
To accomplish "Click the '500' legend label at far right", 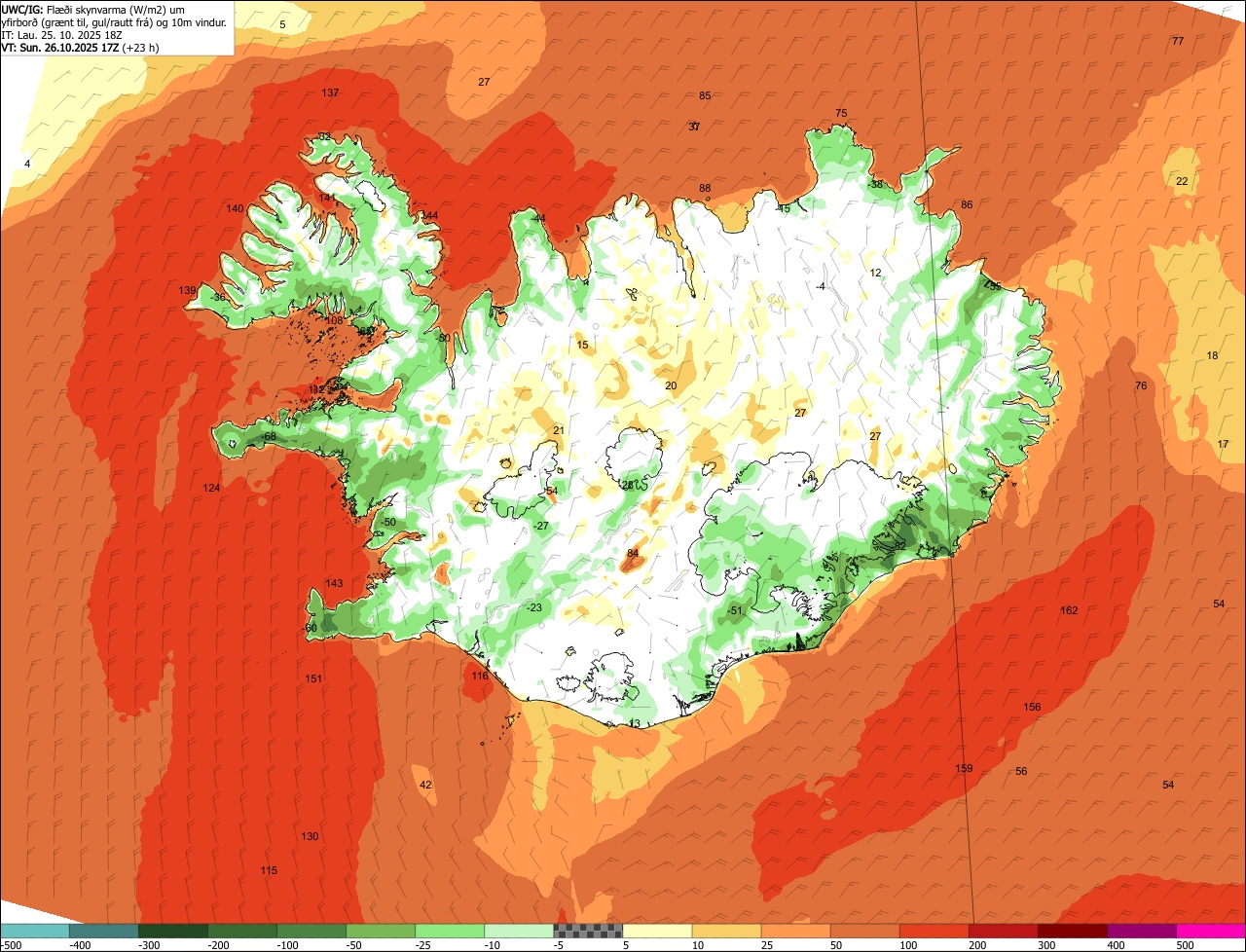I will [1184, 944].
